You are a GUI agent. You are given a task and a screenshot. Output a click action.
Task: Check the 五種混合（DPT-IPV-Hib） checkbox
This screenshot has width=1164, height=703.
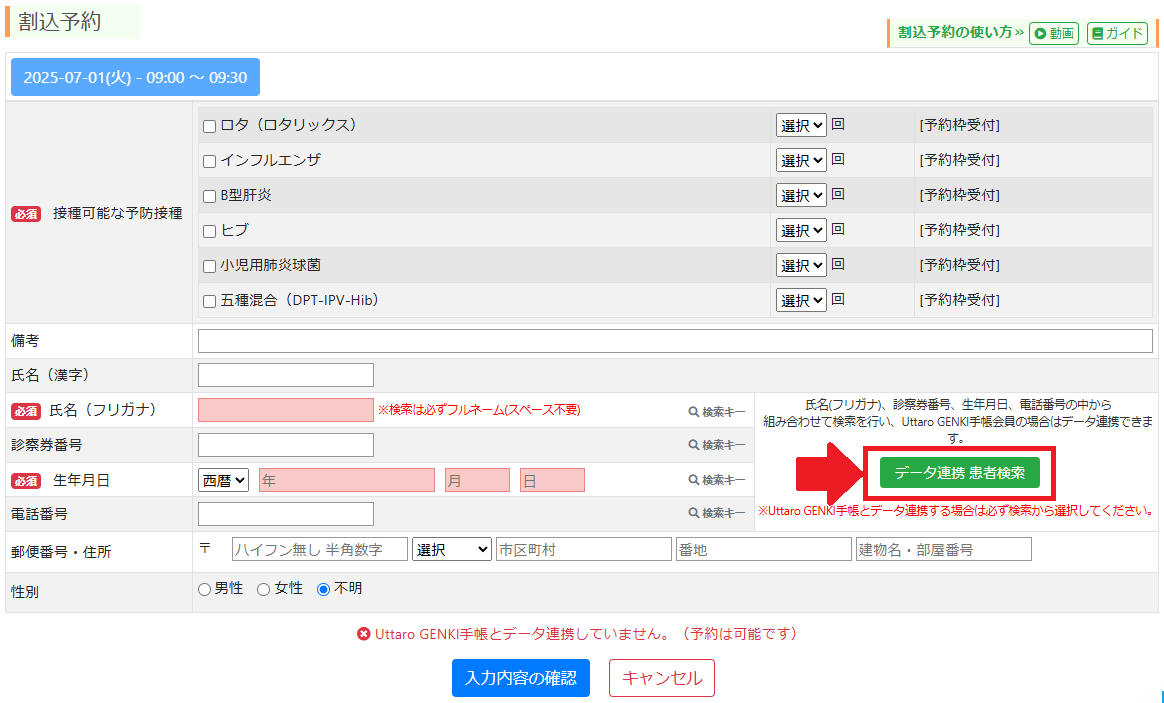tap(209, 301)
